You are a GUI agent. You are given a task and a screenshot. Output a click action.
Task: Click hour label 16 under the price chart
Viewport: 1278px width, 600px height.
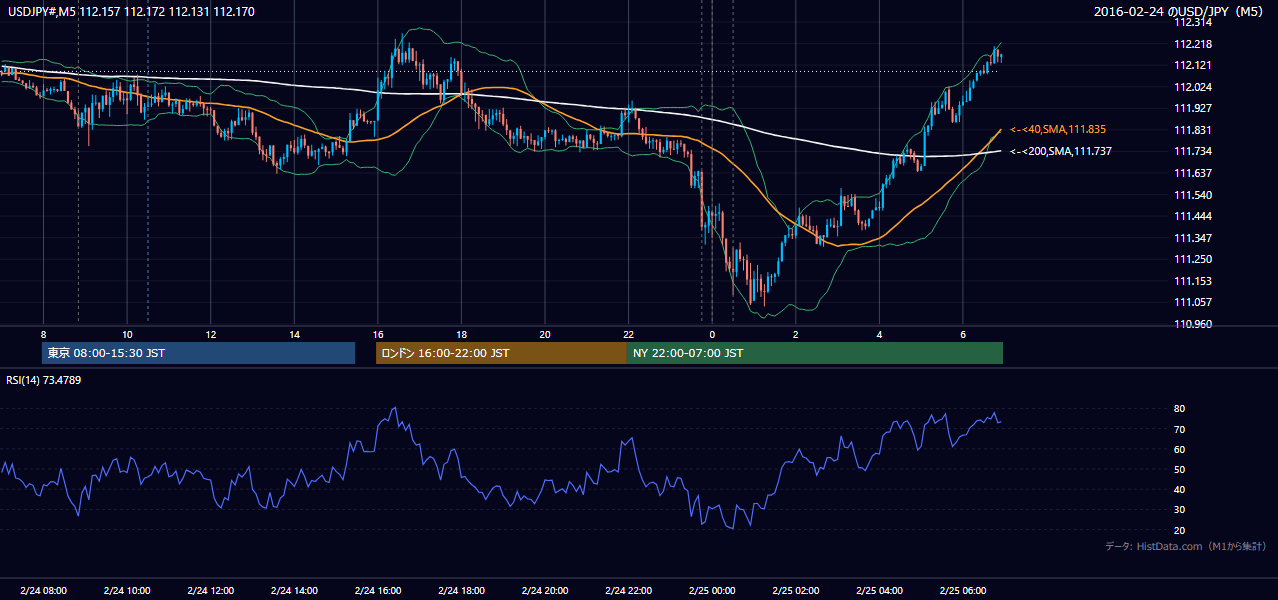coord(377,334)
